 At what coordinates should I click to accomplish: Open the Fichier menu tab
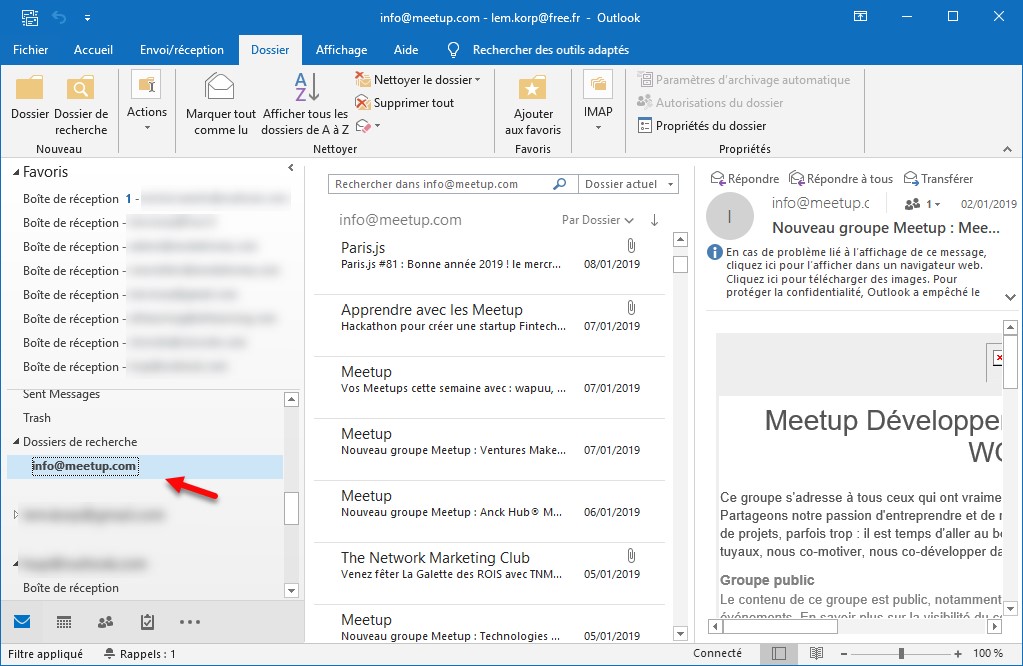tap(31, 50)
